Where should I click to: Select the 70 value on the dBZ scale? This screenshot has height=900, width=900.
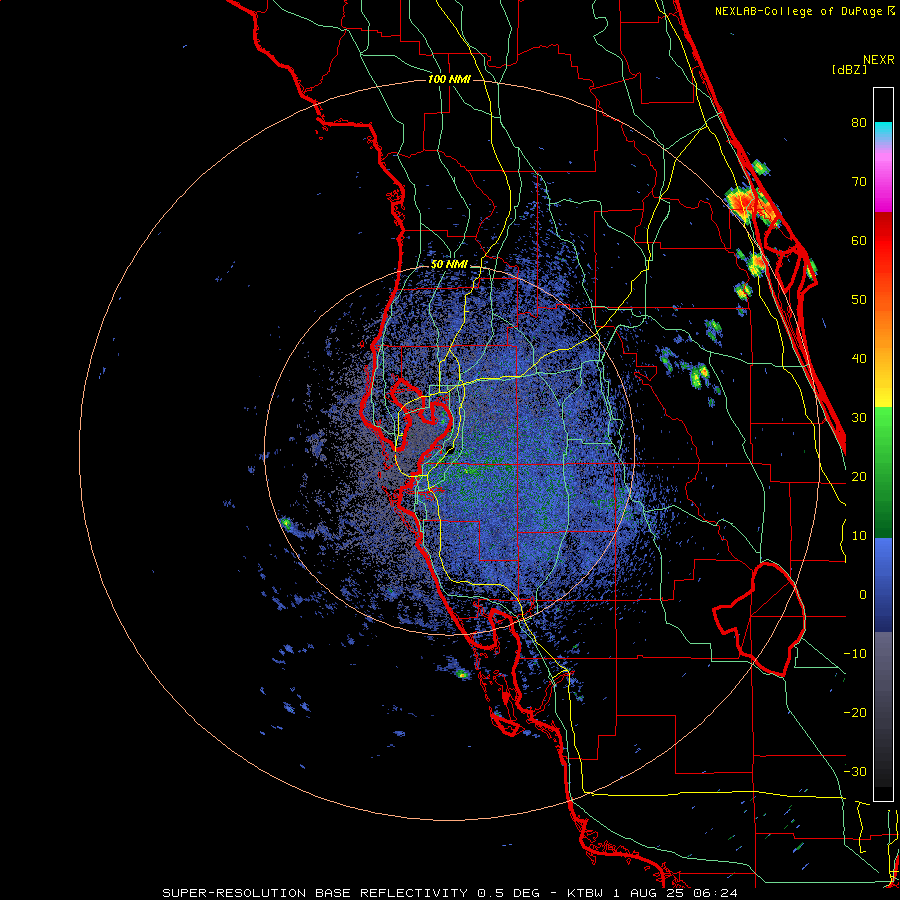pos(859,182)
